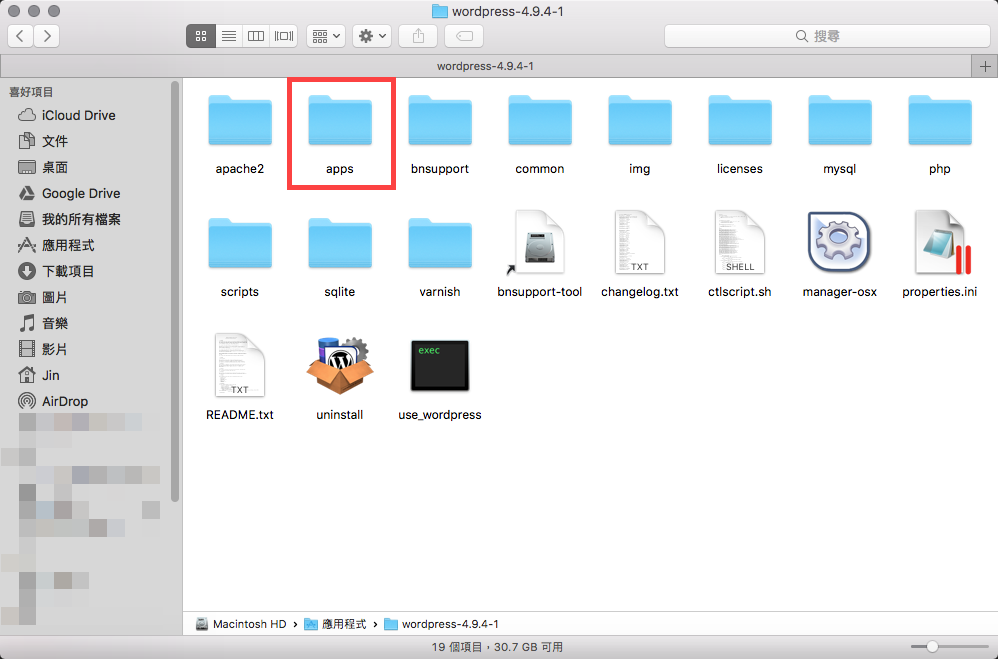This screenshot has width=998, height=659.
Task: Go forward with the right arrow button
Action: [47, 36]
